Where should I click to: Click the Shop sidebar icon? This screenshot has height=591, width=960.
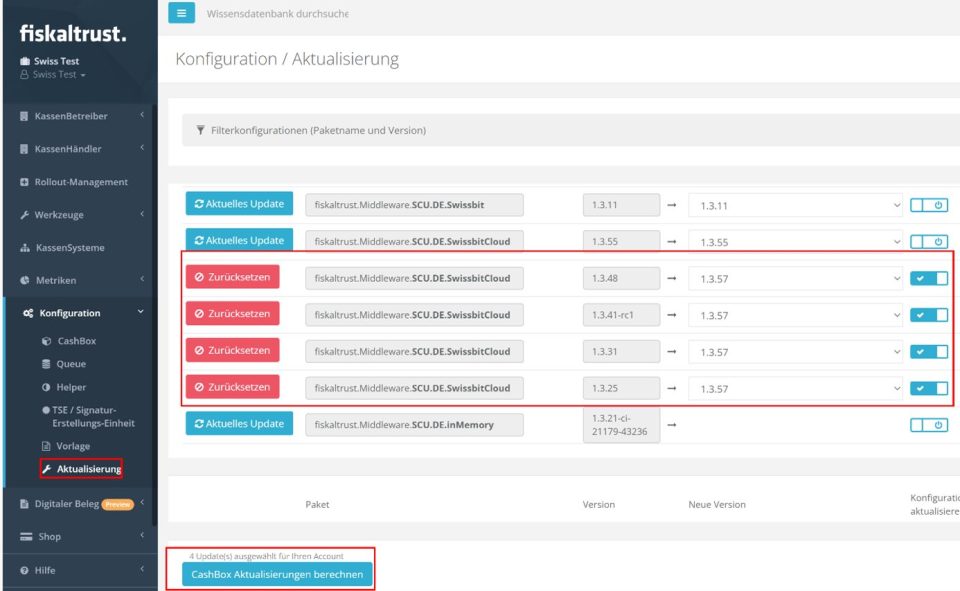[26, 537]
